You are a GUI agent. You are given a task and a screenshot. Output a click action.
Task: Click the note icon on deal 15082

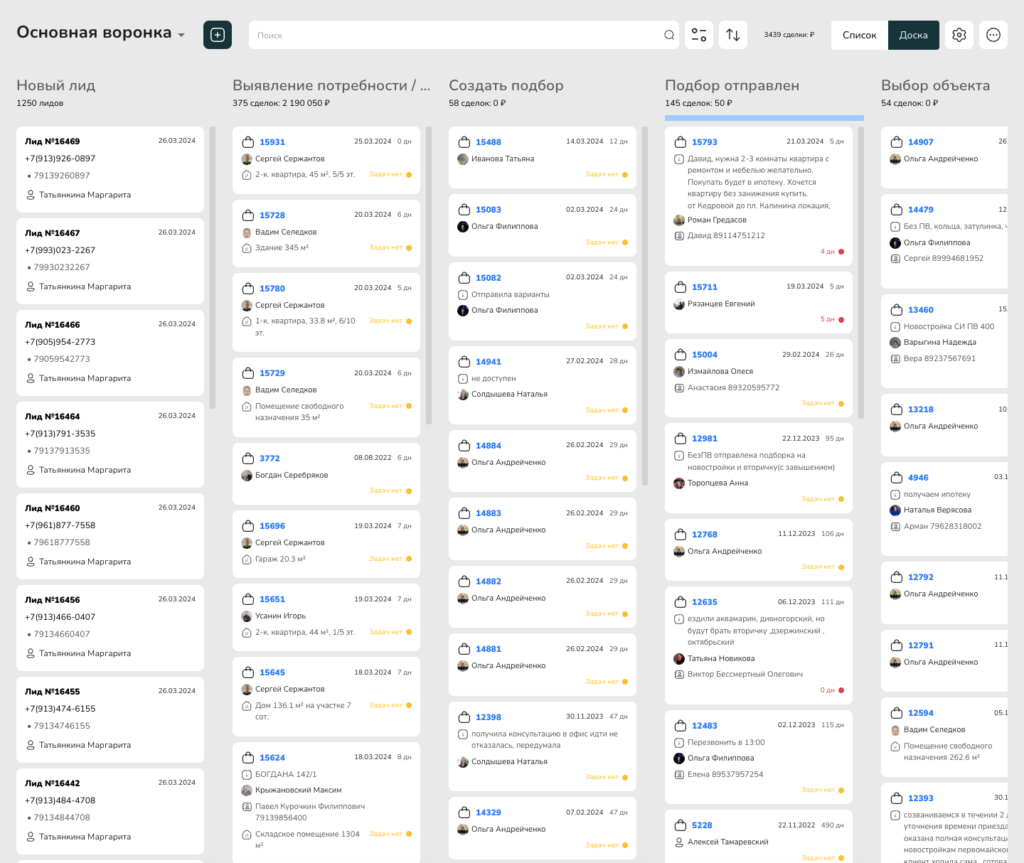(463, 295)
